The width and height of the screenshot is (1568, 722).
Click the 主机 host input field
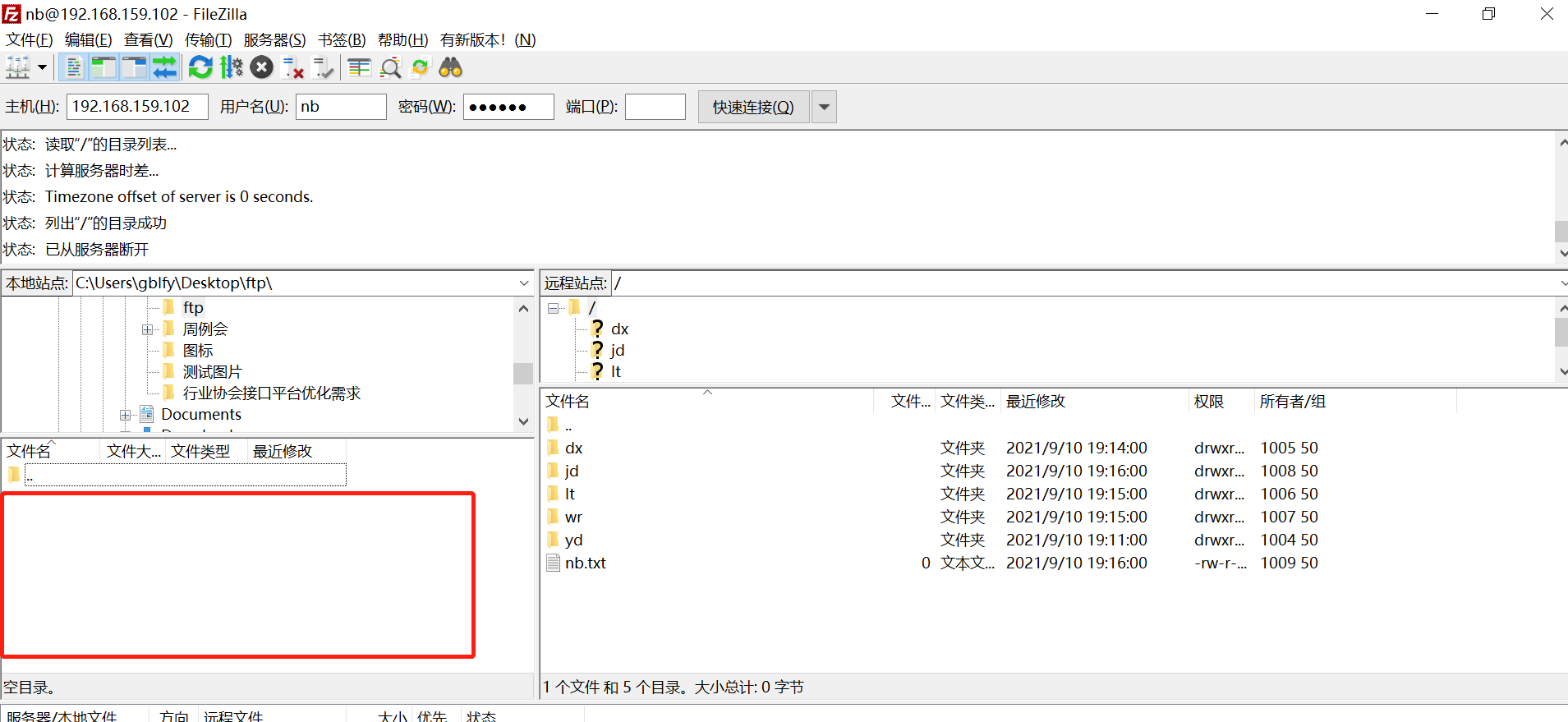[137, 107]
